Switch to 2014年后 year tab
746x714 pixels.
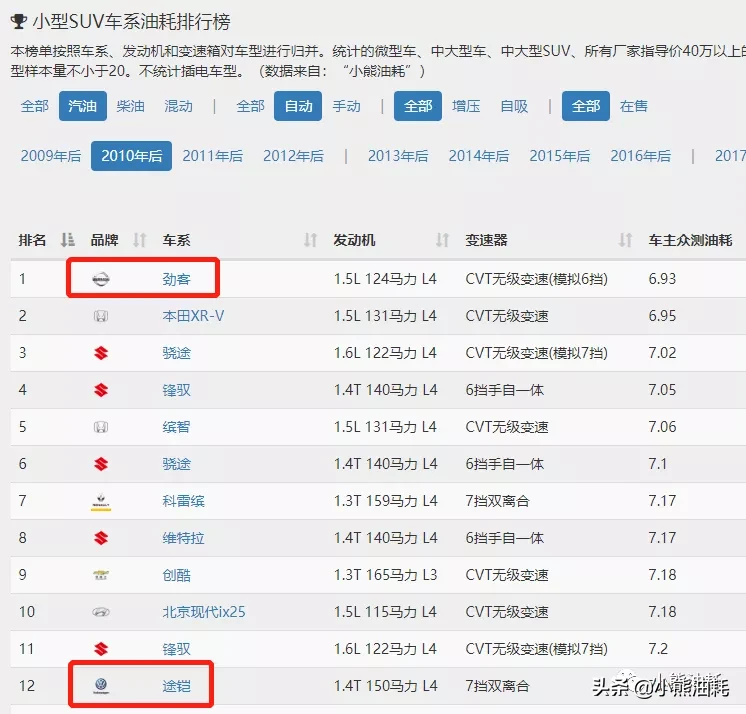(x=479, y=156)
